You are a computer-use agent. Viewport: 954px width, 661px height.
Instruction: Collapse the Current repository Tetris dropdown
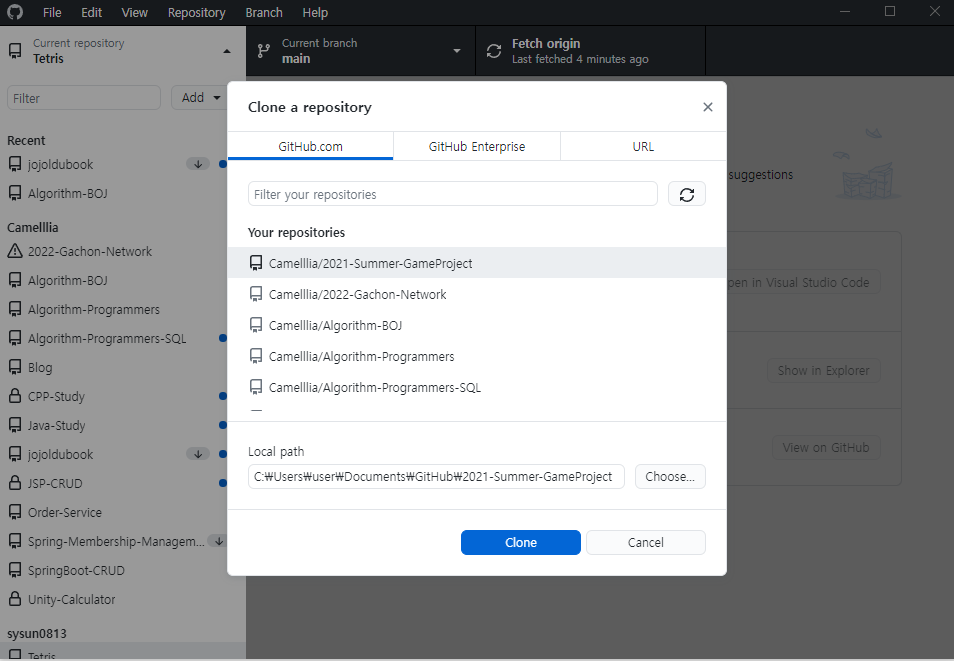(123, 51)
